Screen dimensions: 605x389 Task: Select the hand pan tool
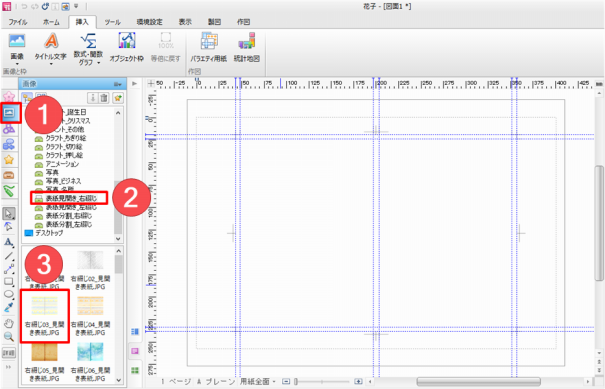pos(9,323)
